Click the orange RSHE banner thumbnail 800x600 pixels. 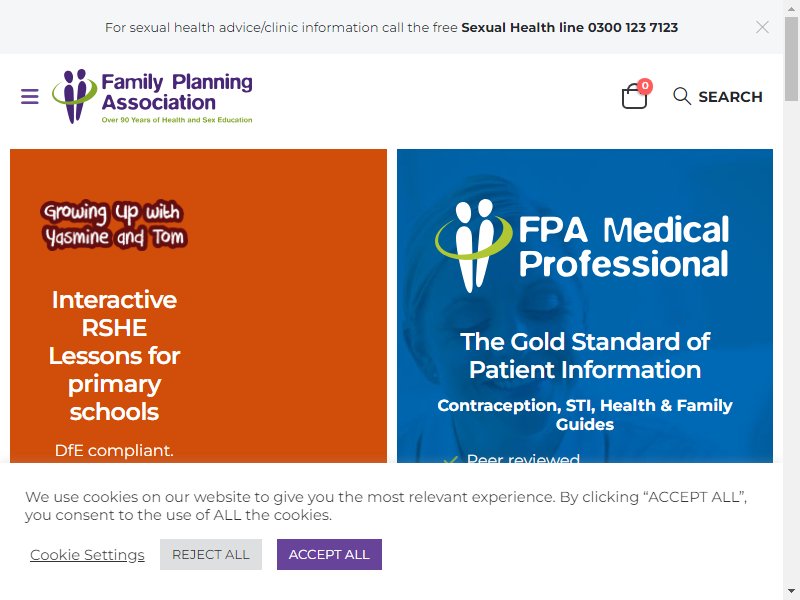[198, 306]
